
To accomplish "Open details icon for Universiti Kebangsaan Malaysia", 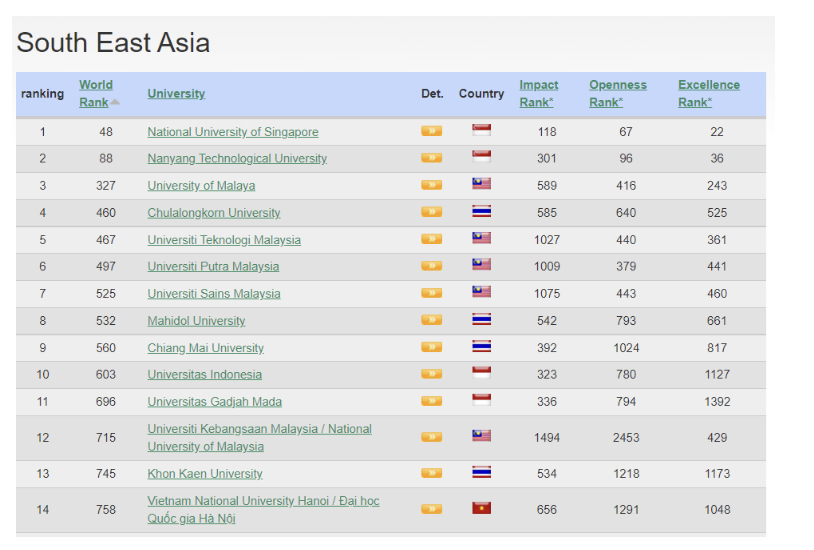I will pyautogui.click(x=431, y=437).
